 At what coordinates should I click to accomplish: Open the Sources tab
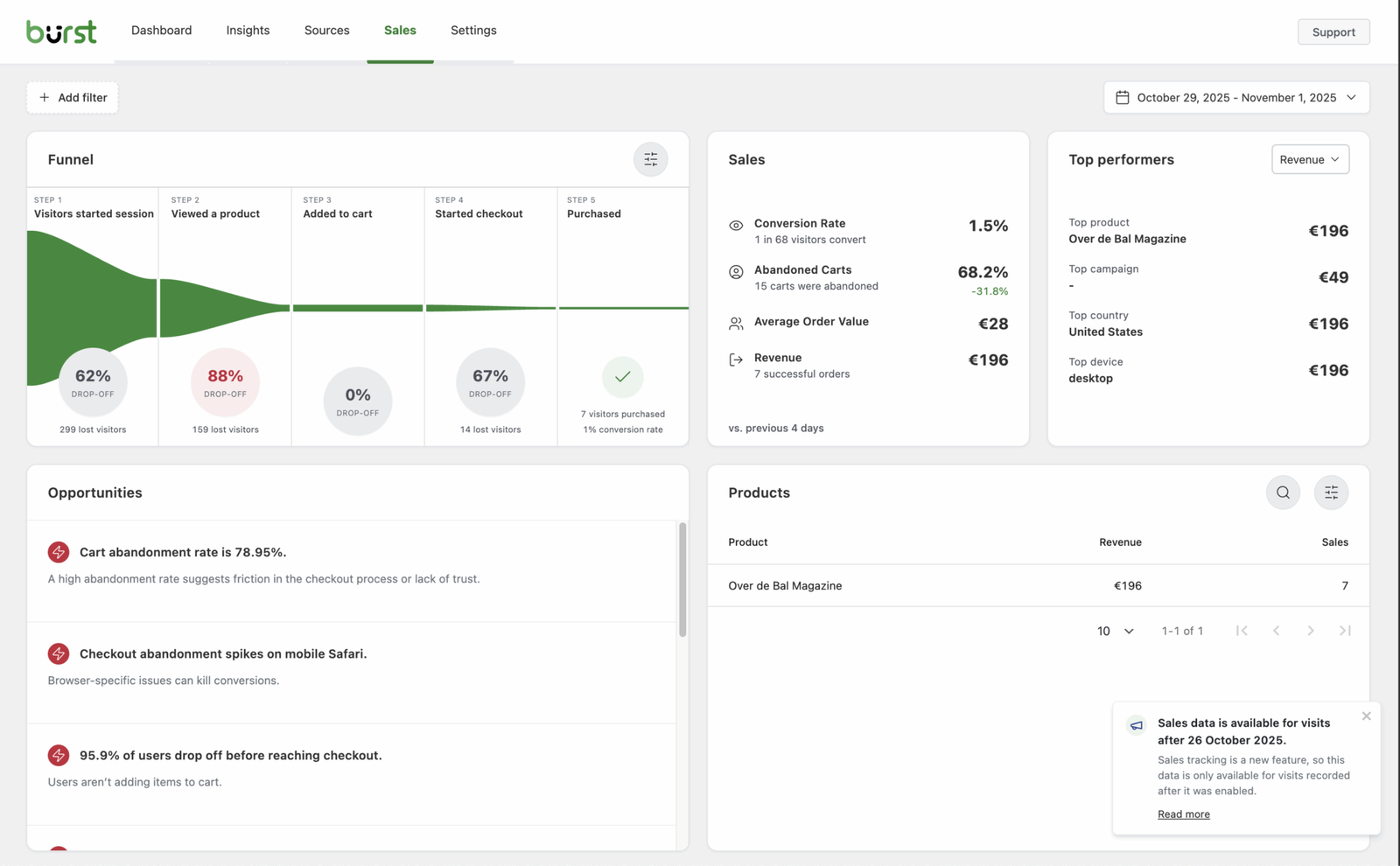point(326,30)
